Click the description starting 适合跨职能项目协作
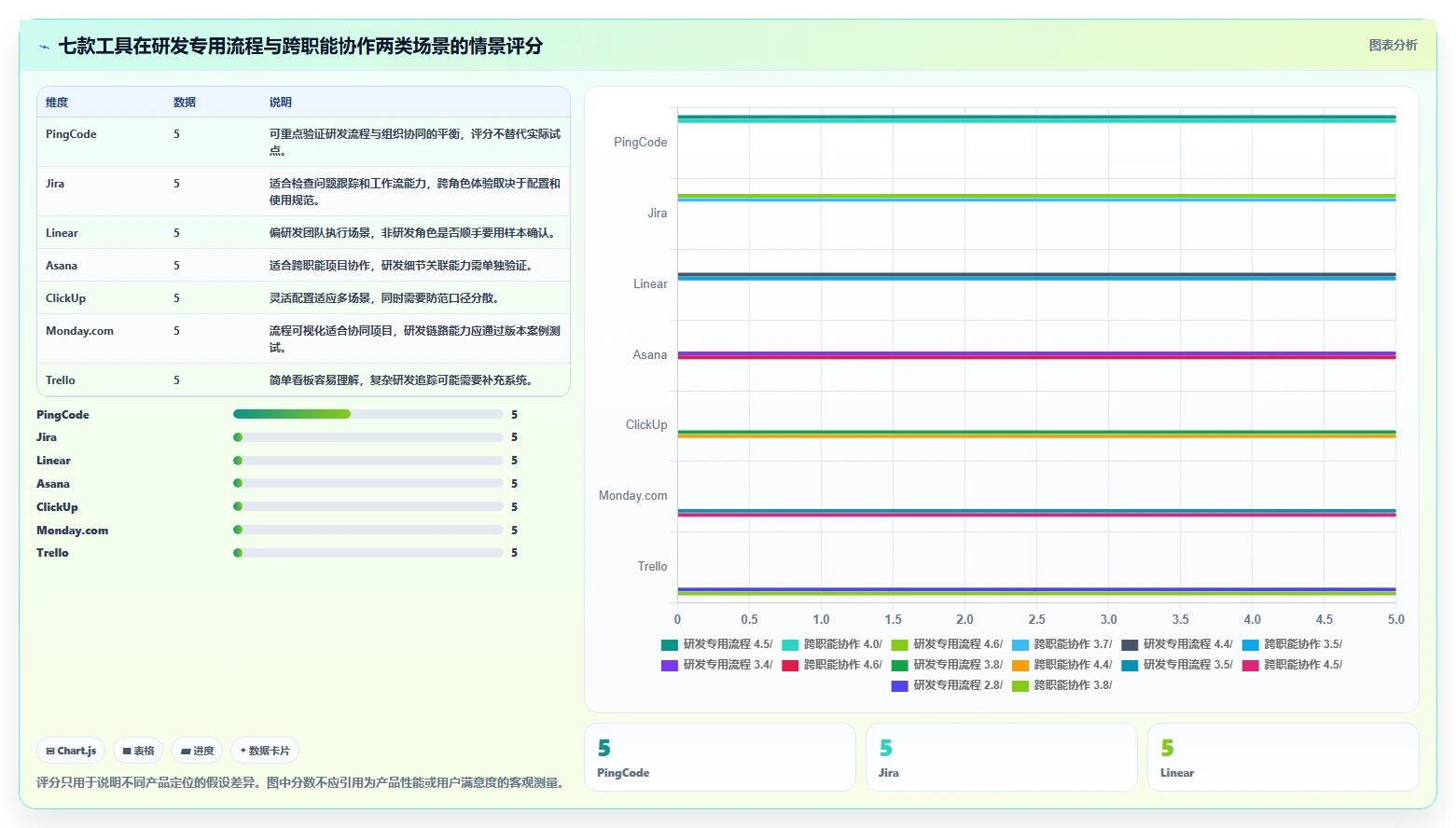 point(403,266)
